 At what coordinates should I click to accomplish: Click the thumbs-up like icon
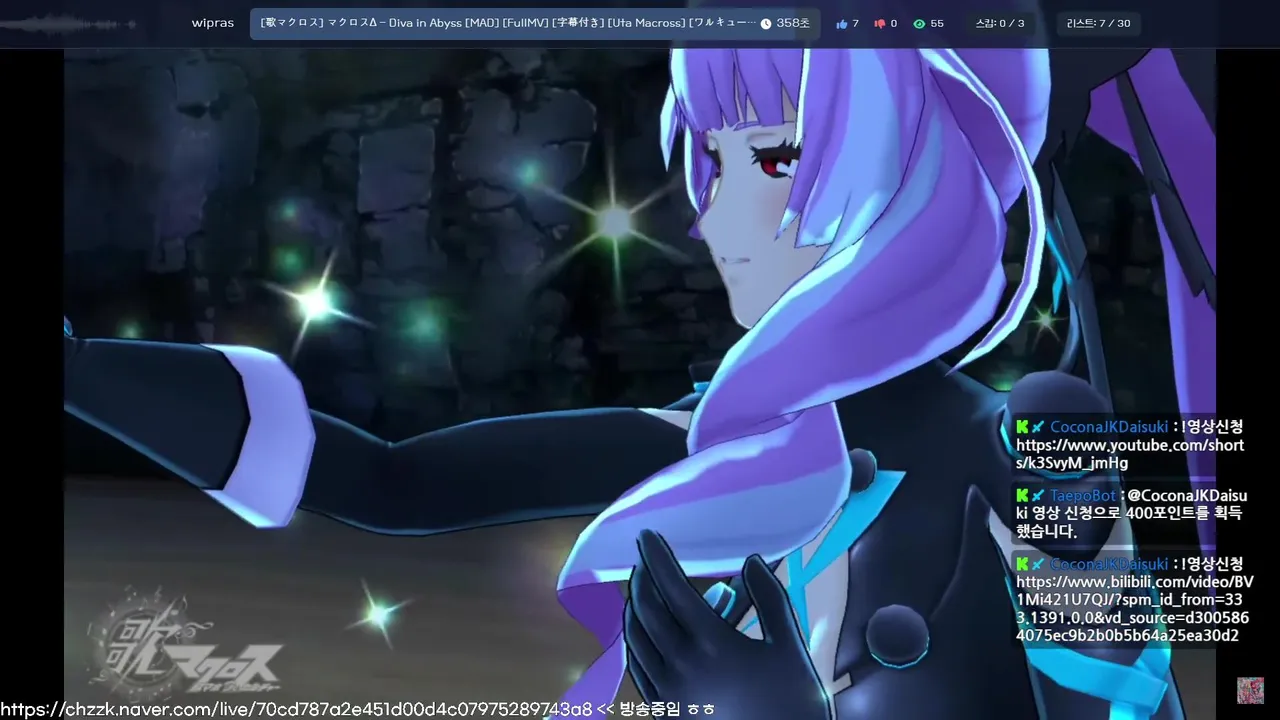point(841,23)
